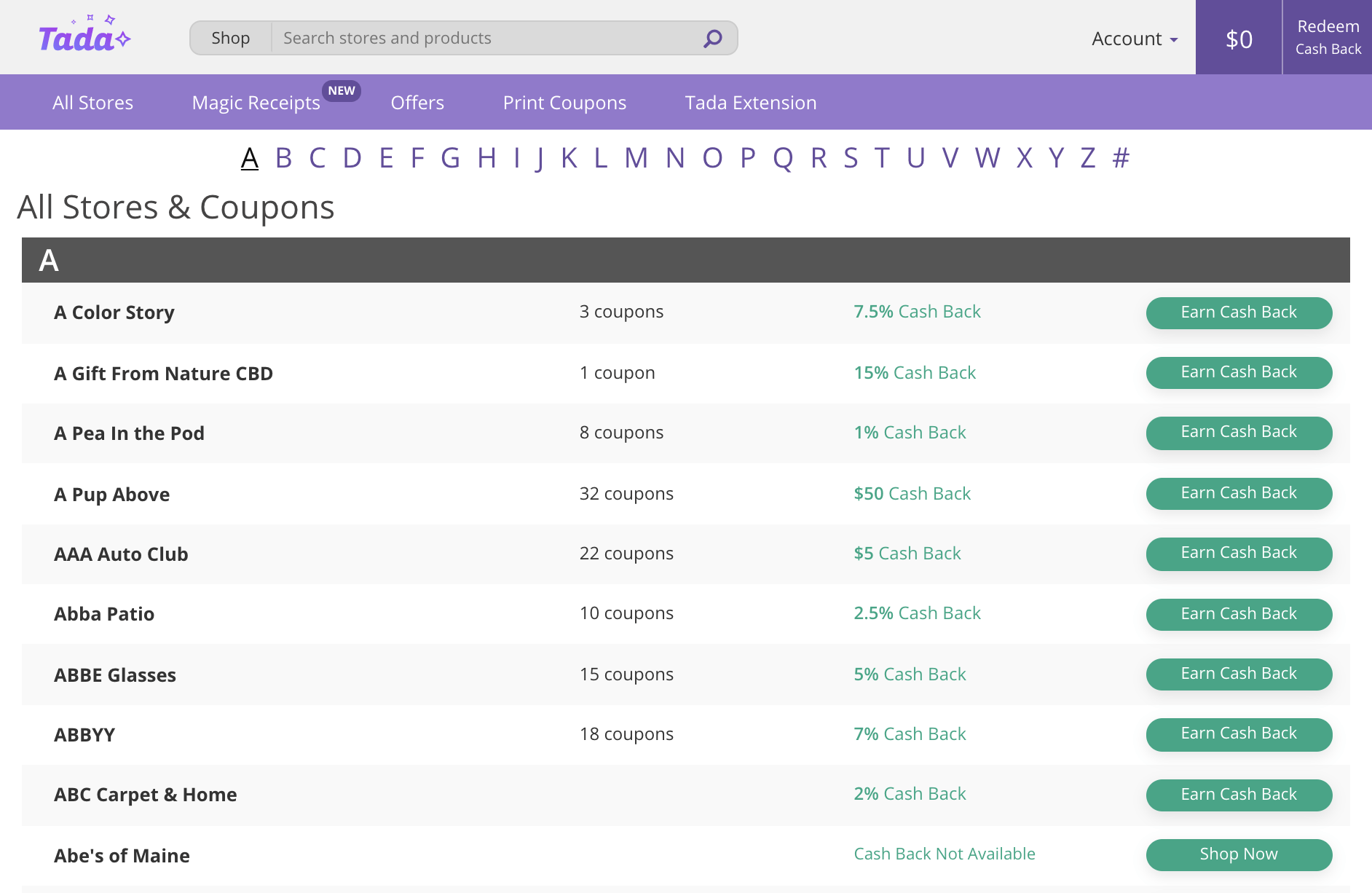Jump to stores starting with B
Image resolution: width=1372 pixels, height=893 pixels.
pos(283,157)
